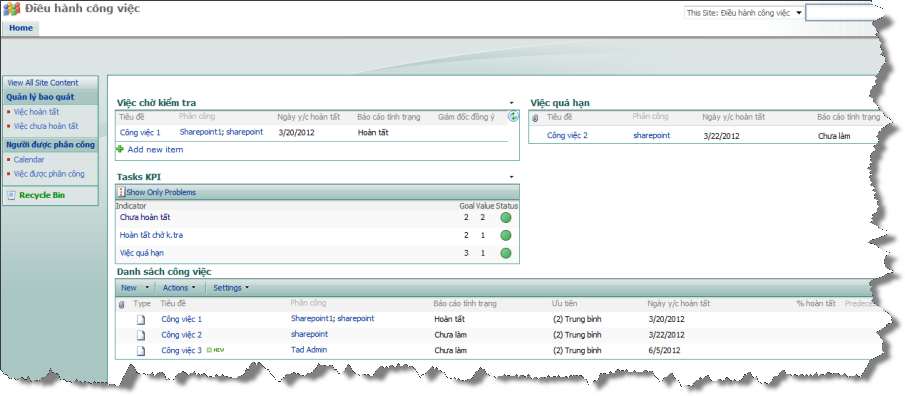The width and height of the screenshot is (905, 396).
Task: Click the site logo icon beside the title
Action: [12, 10]
